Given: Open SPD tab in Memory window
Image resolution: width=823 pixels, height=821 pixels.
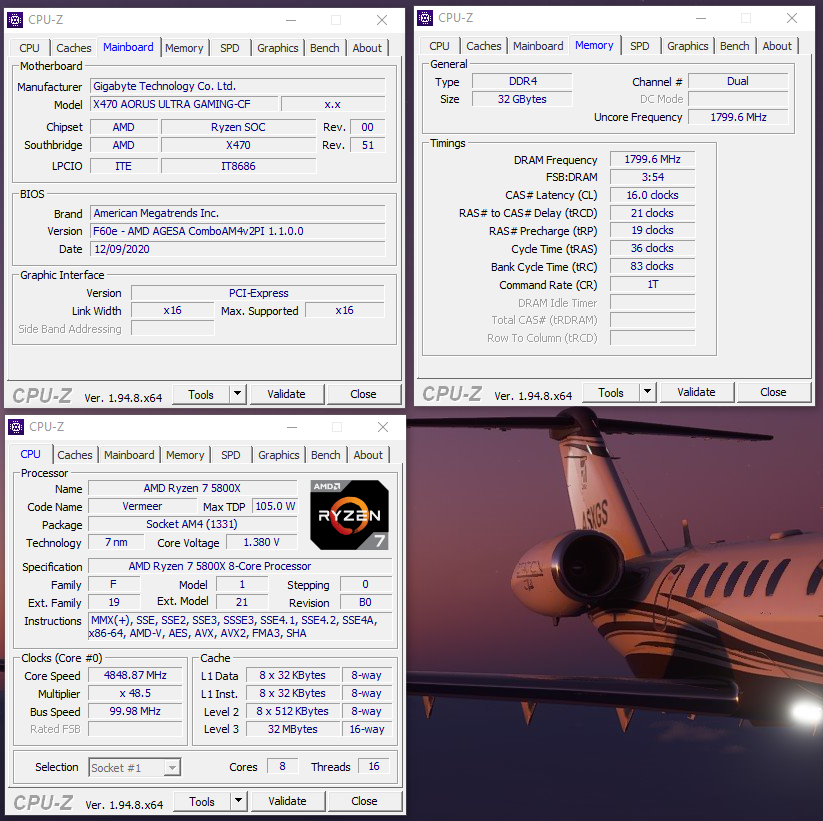Looking at the screenshot, I should coord(640,46).
